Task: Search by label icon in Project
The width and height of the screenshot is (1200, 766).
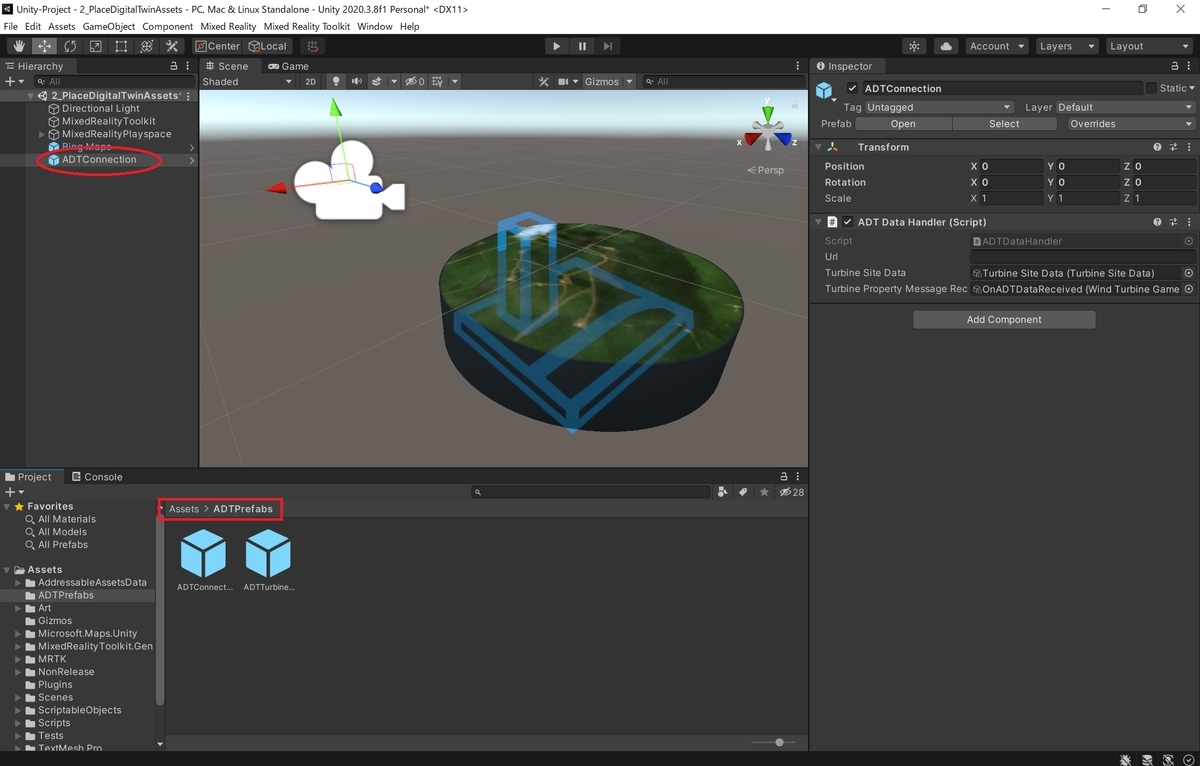Action: [x=743, y=492]
